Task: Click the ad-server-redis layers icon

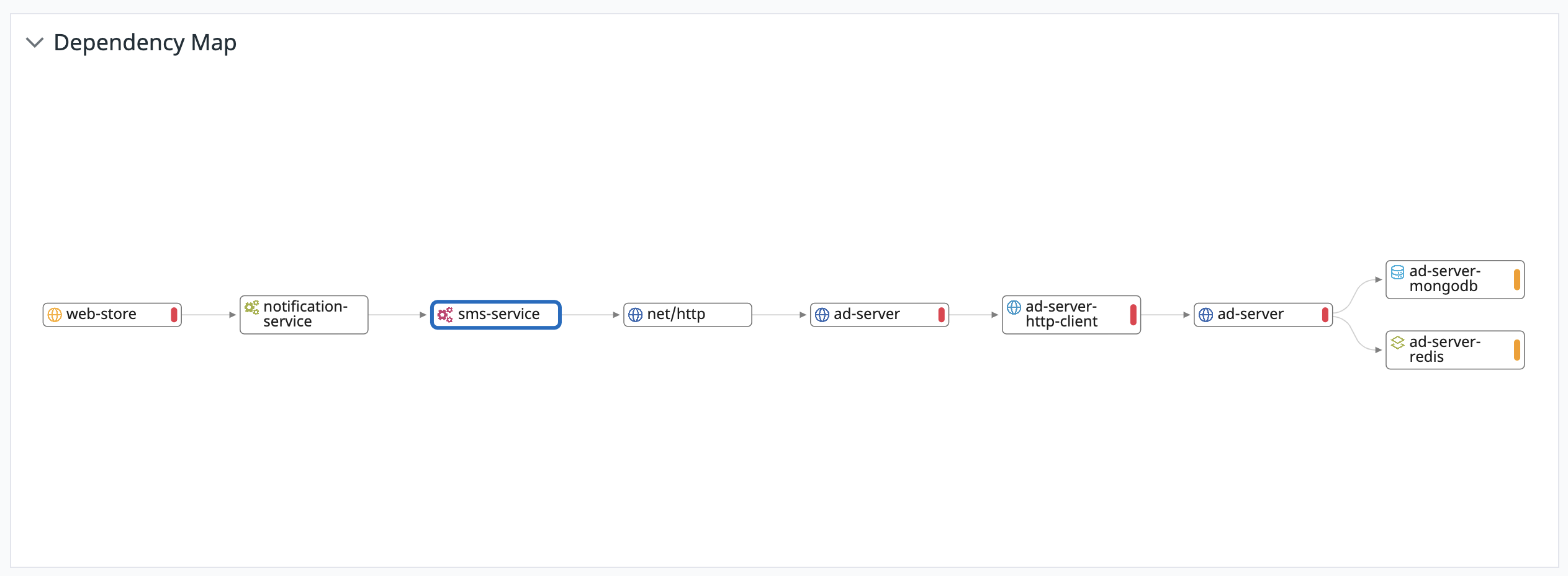Action: pos(1397,343)
